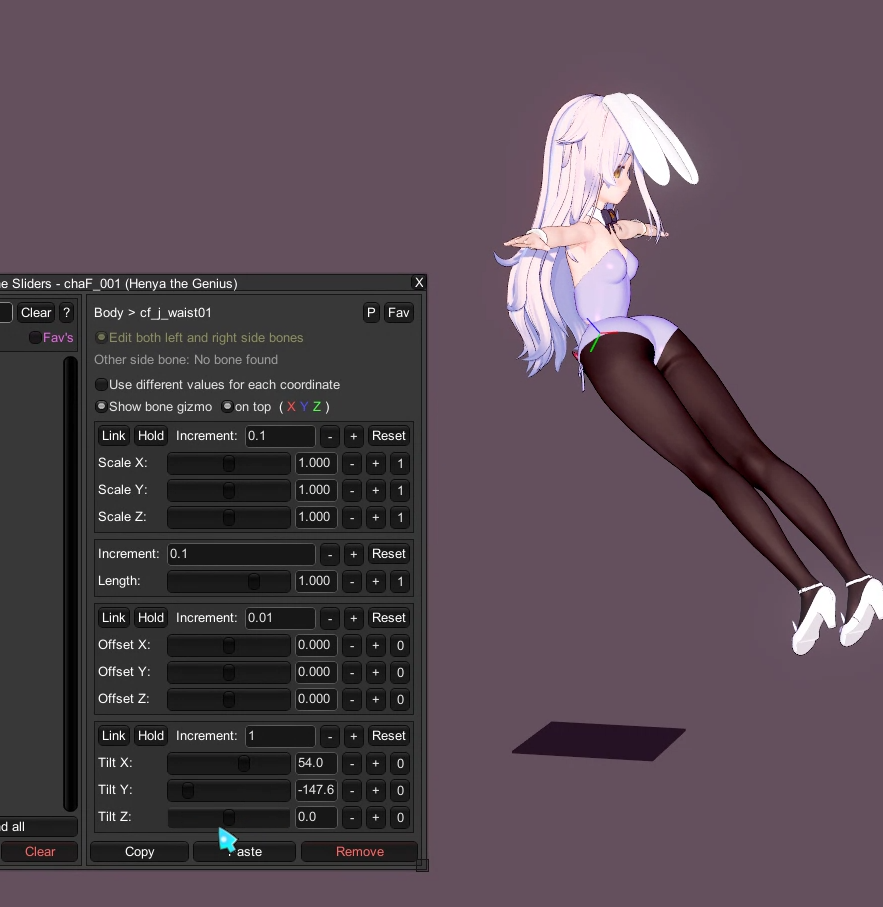883x907 pixels.
Task: Click the P button next to Fav
Action: 371,313
